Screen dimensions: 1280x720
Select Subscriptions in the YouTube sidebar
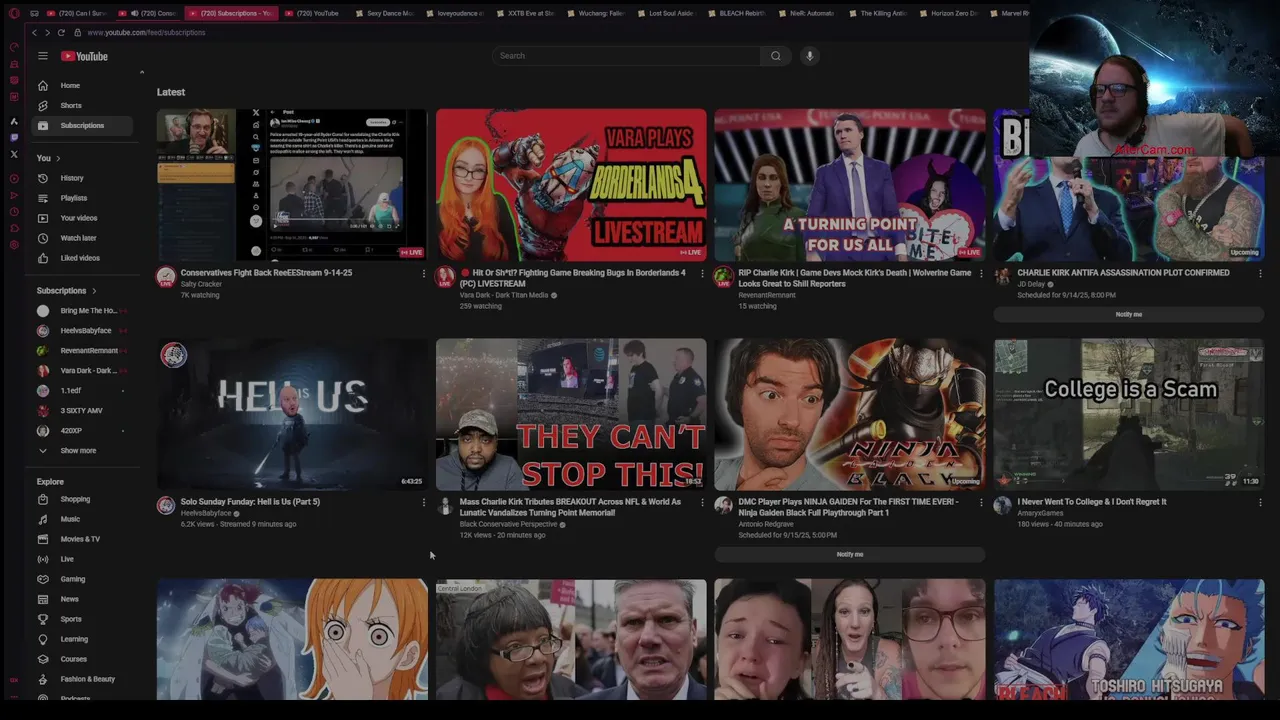[x=84, y=125]
